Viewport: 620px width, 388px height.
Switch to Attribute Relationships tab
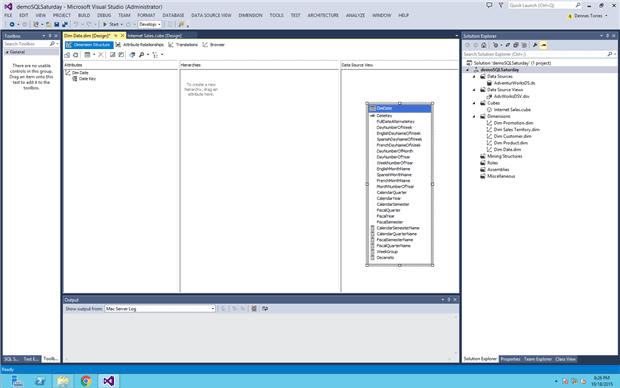[140, 45]
